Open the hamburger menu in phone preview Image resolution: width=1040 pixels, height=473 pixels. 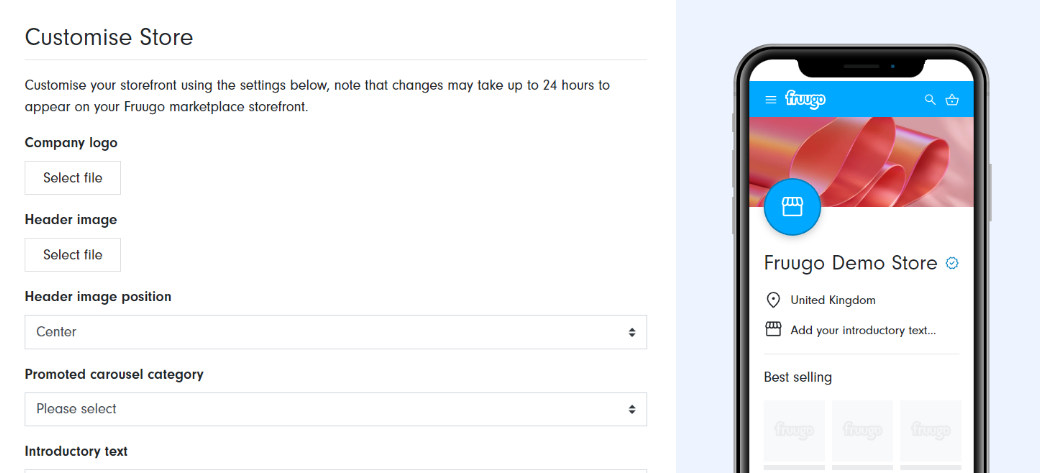tap(770, 100)
